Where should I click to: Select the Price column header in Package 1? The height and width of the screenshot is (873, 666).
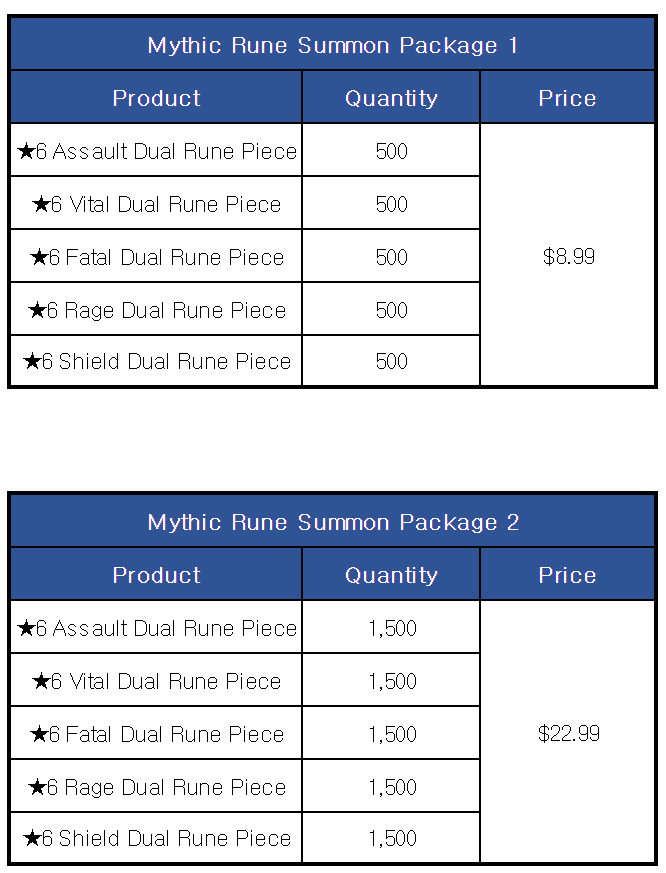[x=567, y=97]
